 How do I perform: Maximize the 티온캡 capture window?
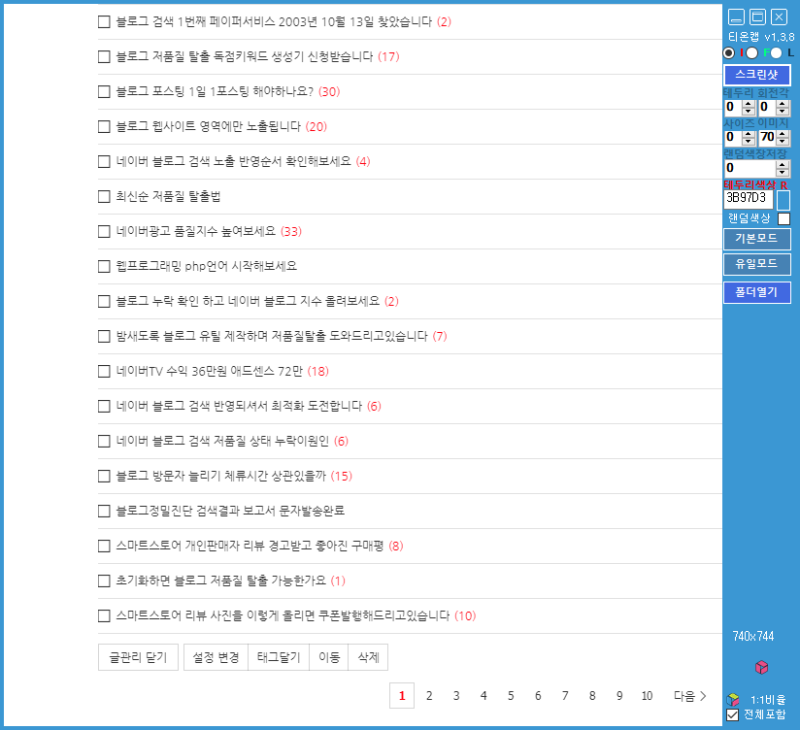tap(758, 17)
